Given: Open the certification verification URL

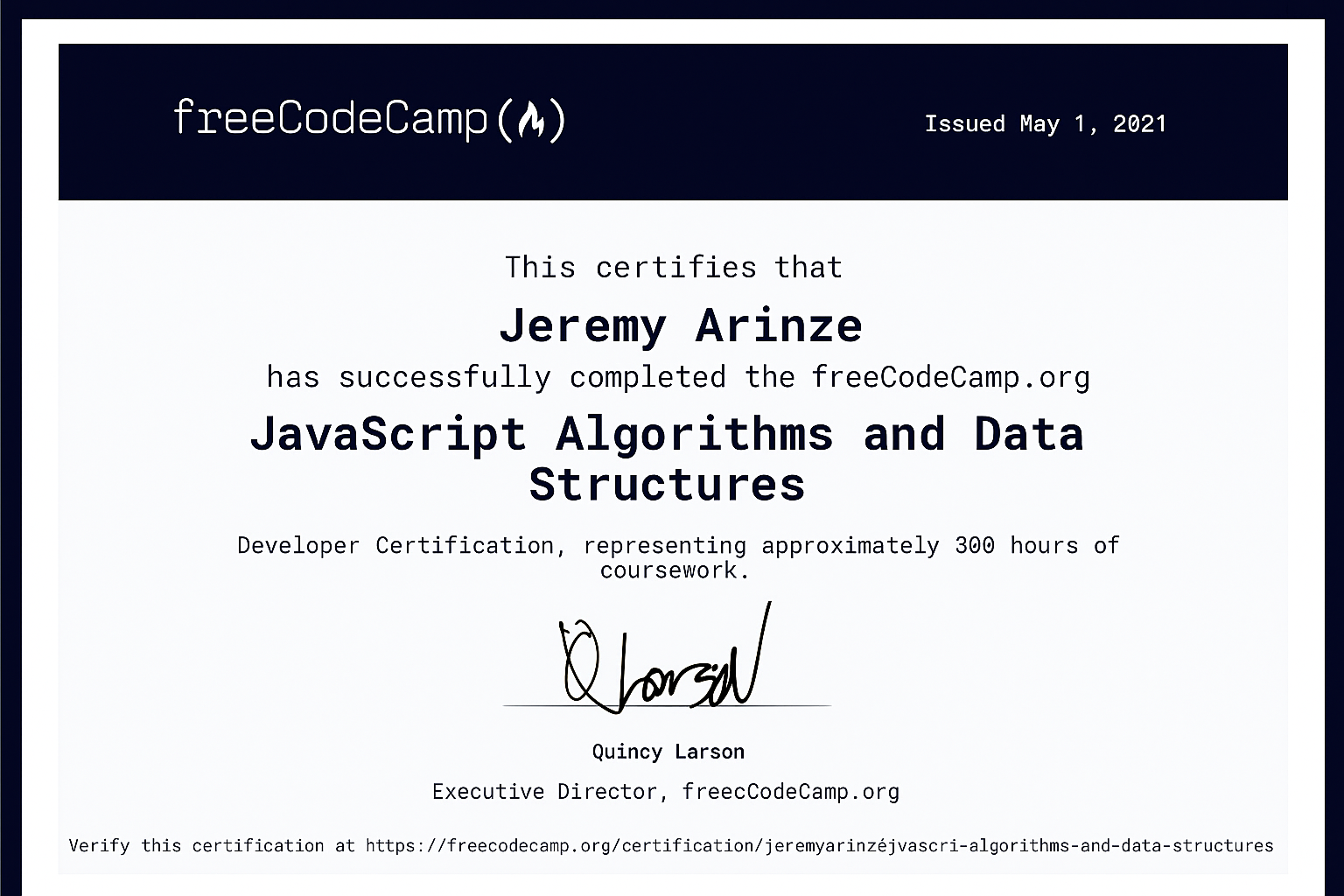Looking at the screenshot, I should 819,845.
